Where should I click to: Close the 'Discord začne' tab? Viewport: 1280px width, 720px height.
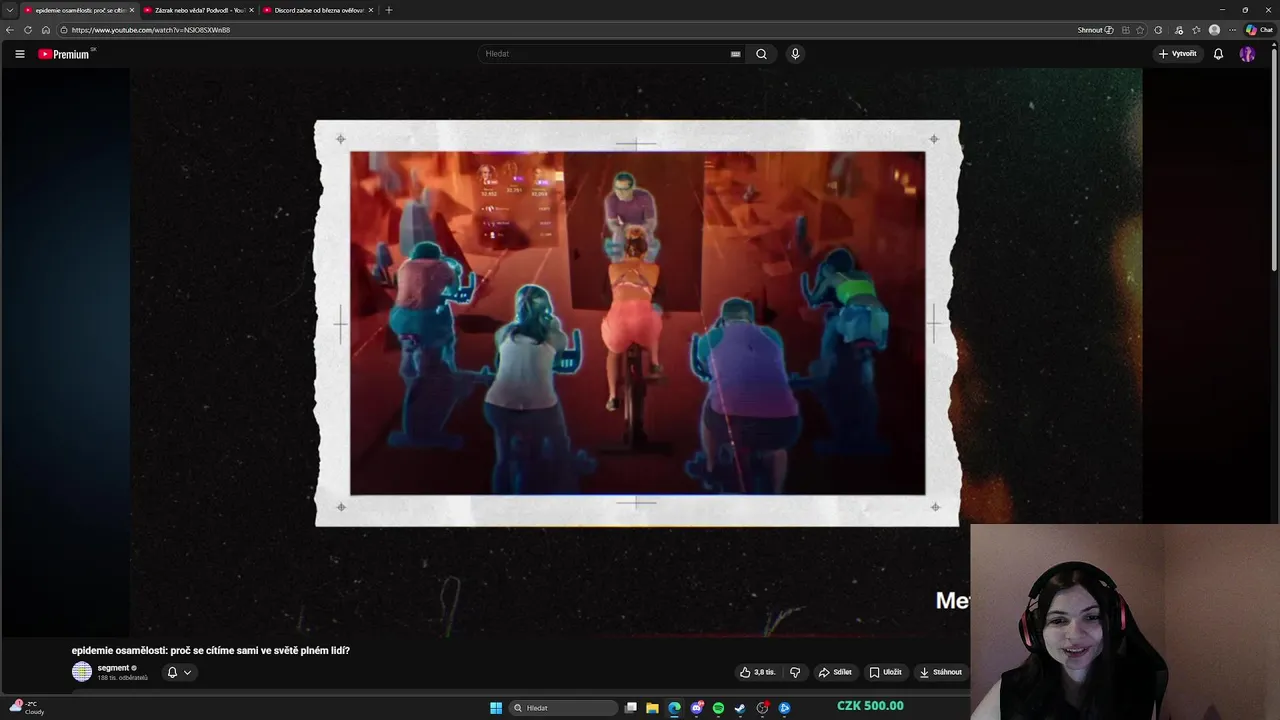click(371, 10)
